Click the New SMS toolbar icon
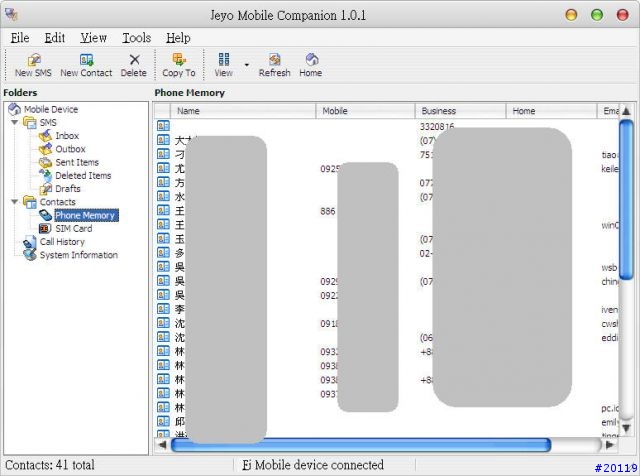 (x=33, y=60)
